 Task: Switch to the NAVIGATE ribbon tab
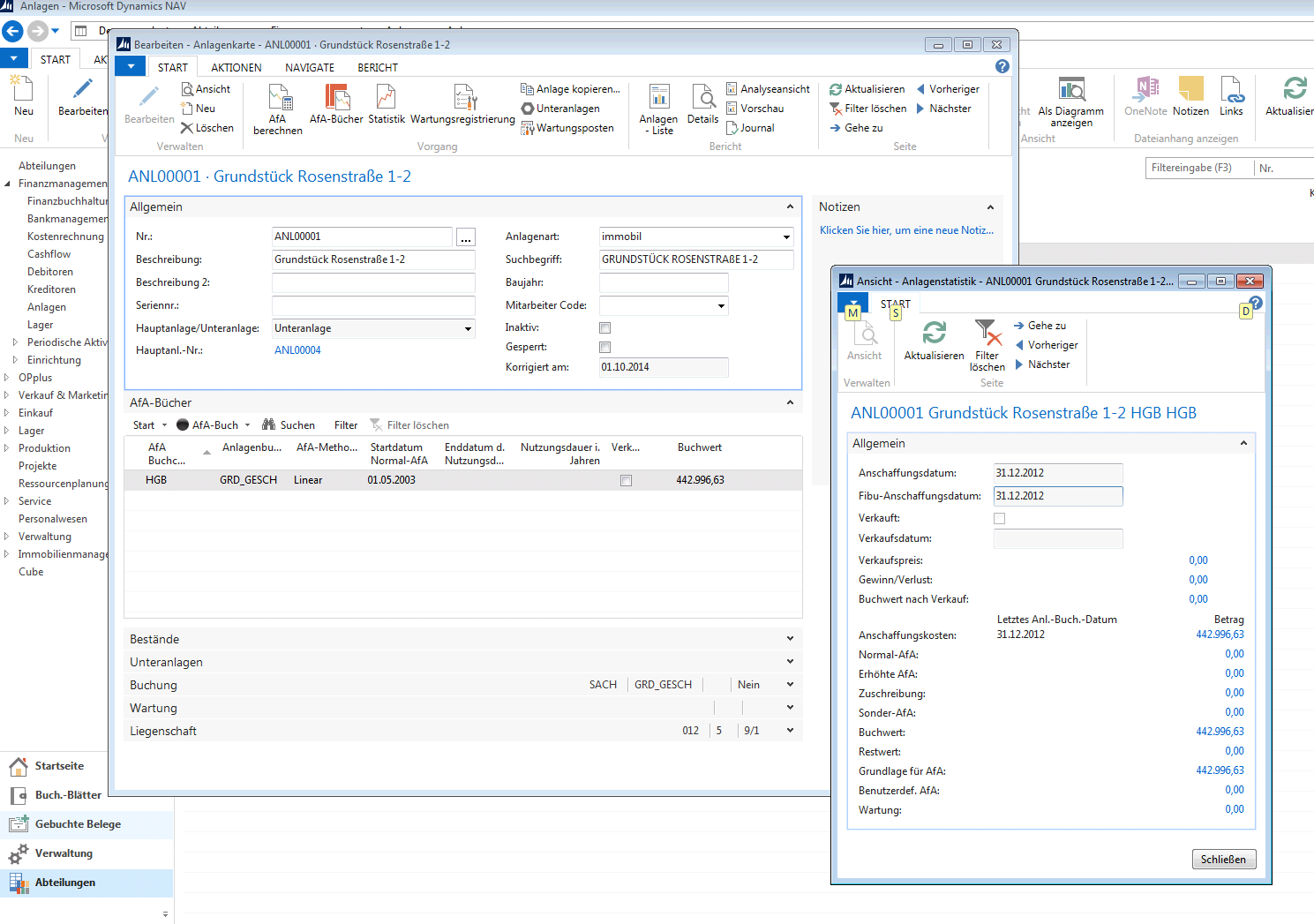(x=310, y=68)
